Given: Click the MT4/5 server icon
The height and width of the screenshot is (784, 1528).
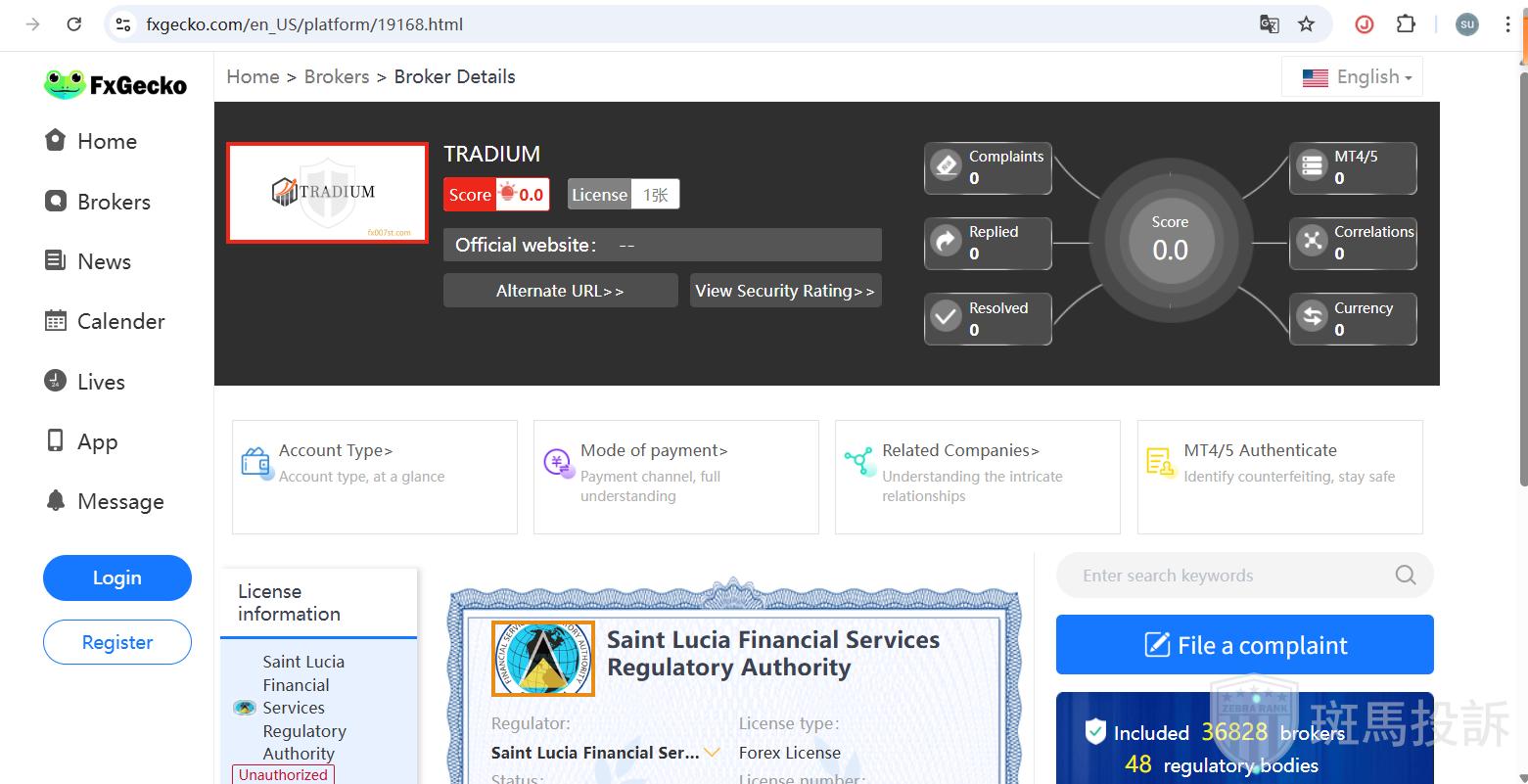Looking at the screenshot, I should (x=1312, y=166).
